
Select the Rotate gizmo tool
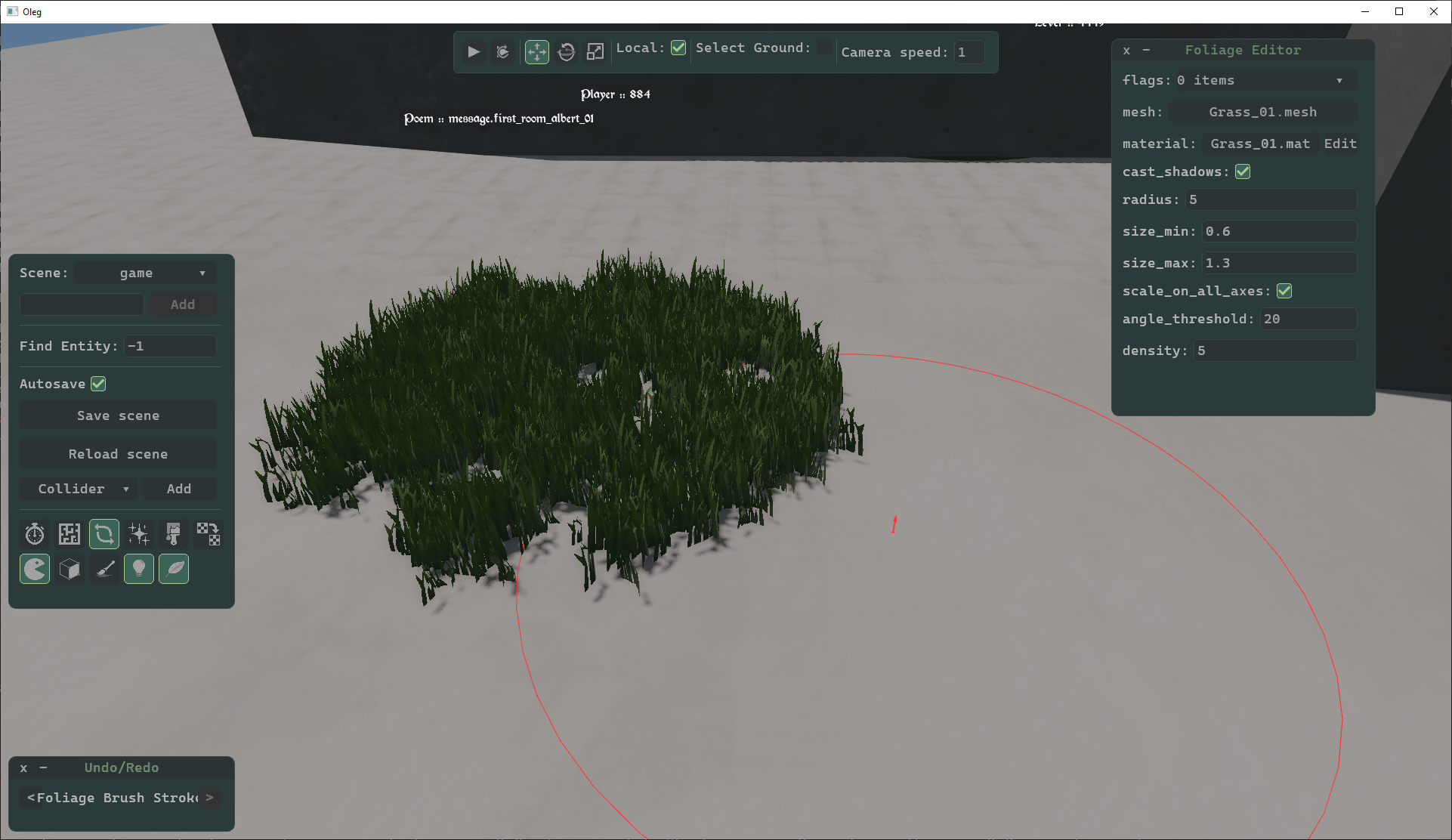(x=566, y=51)
